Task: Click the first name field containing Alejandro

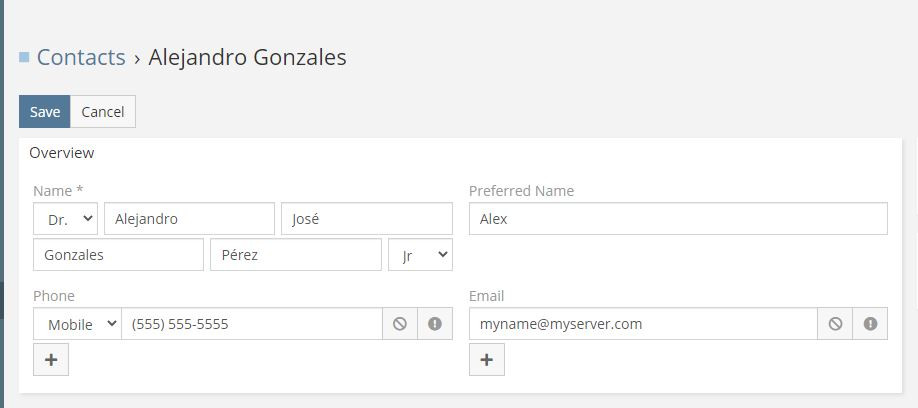Action: tap(189, 219)
